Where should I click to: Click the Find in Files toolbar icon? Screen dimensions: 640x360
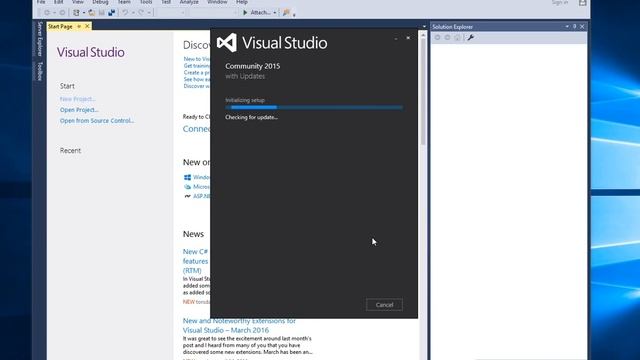[x=286, y=13]
